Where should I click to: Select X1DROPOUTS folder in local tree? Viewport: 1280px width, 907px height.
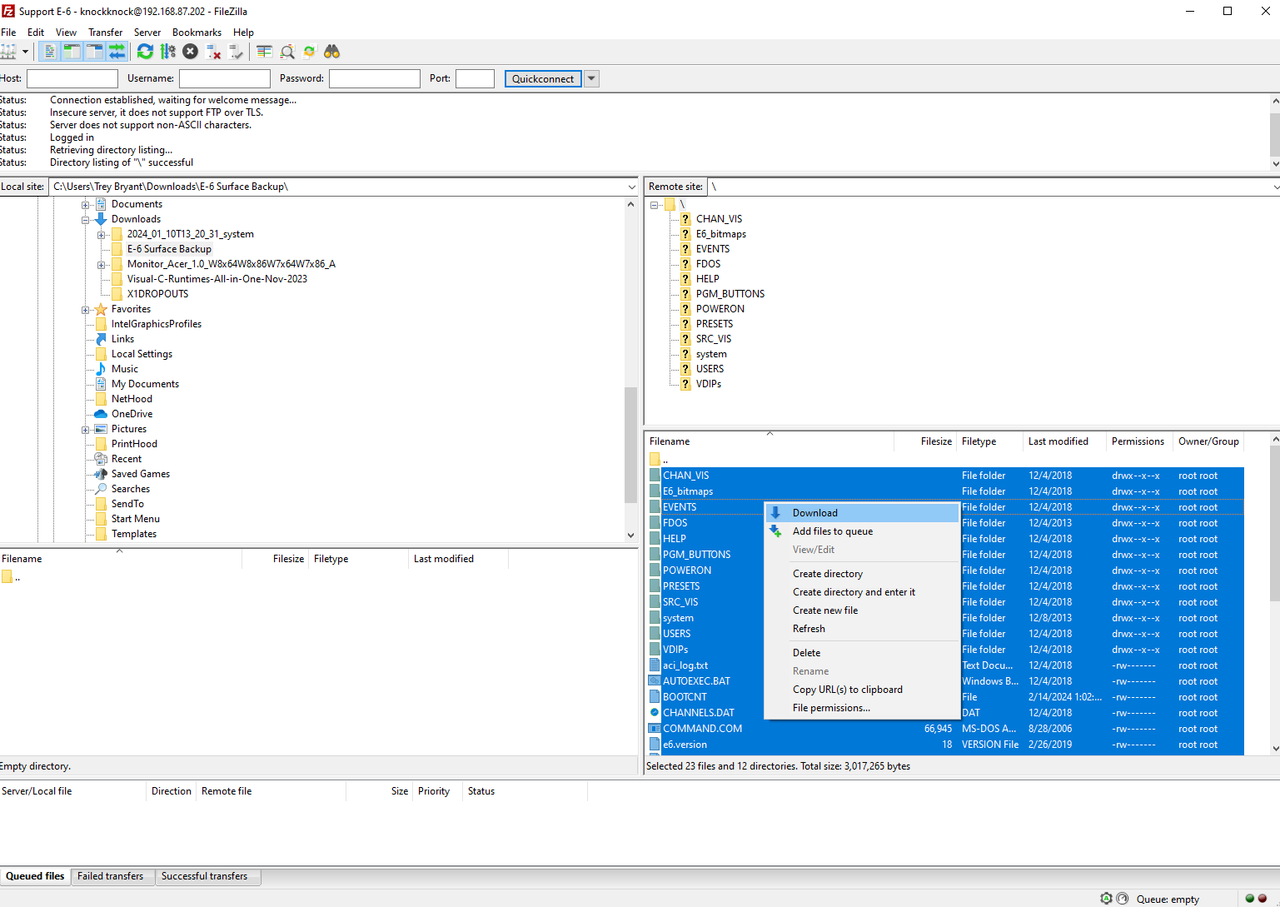coord(157,294)
